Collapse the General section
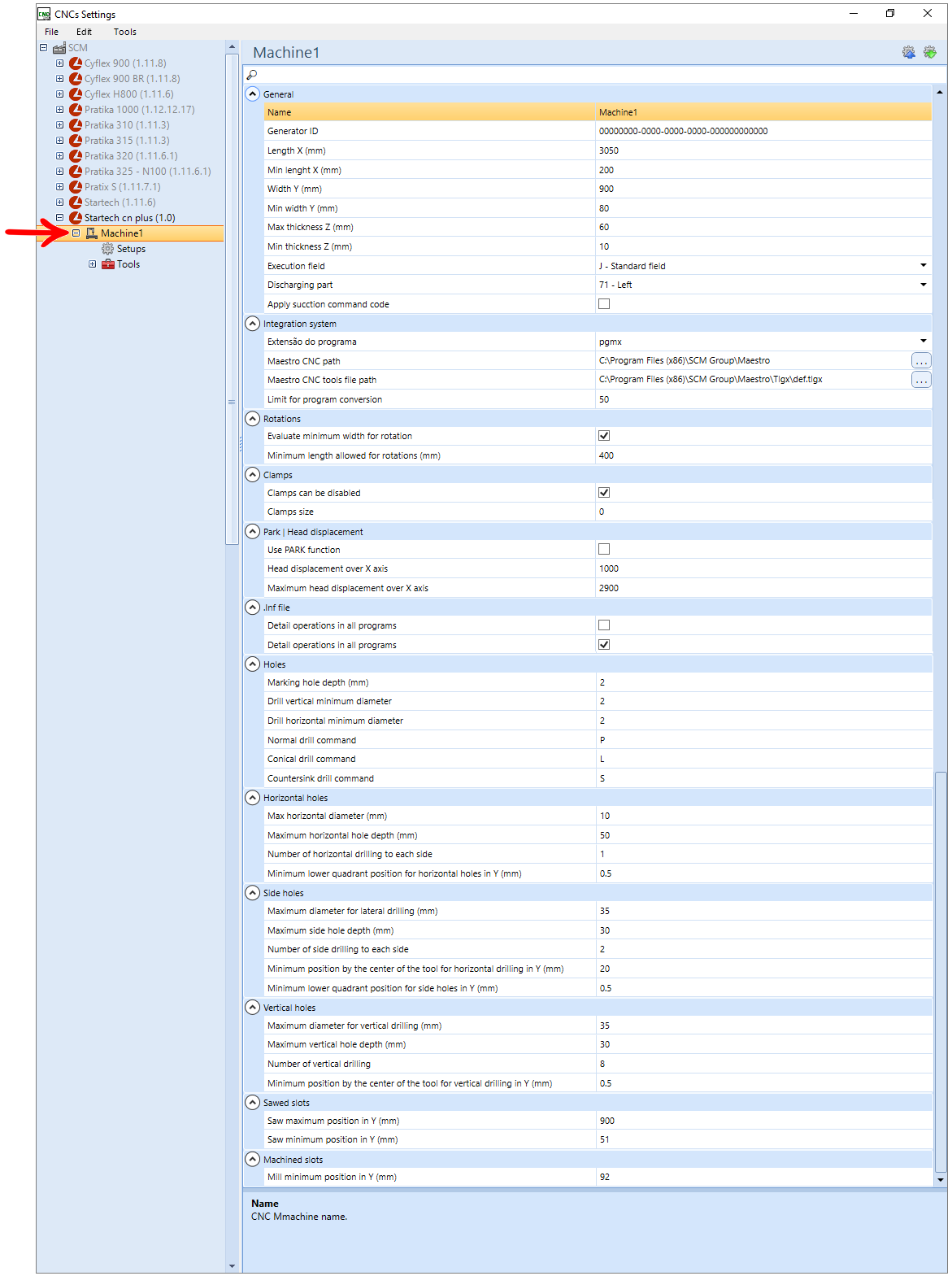The height and width of the screenshot is (1276, 952). [x=253, y=94]
